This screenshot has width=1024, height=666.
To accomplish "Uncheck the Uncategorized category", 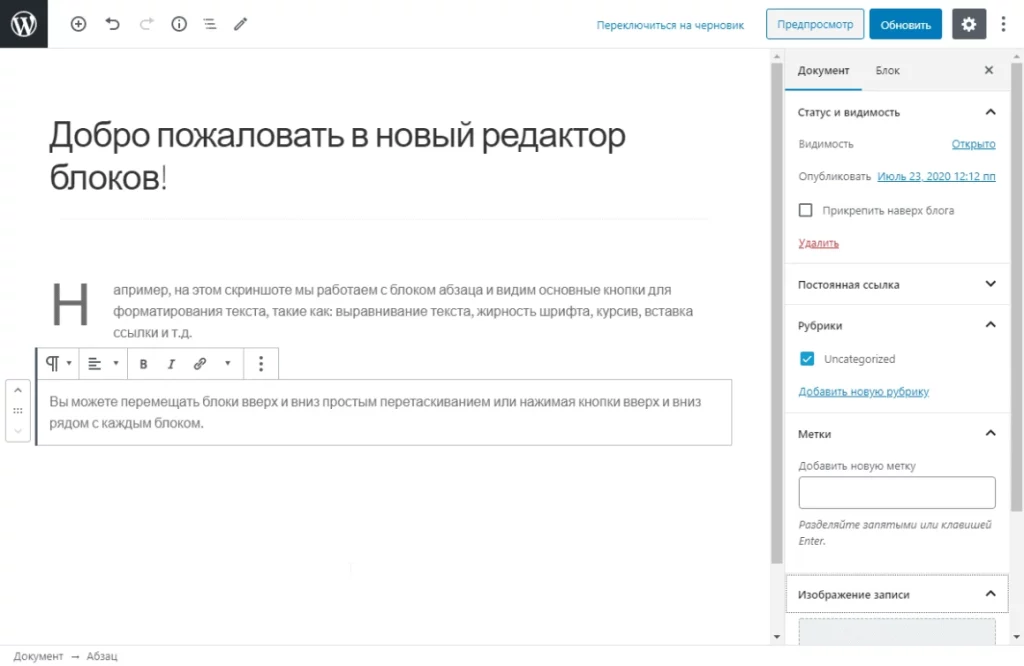I will (805, 359).
